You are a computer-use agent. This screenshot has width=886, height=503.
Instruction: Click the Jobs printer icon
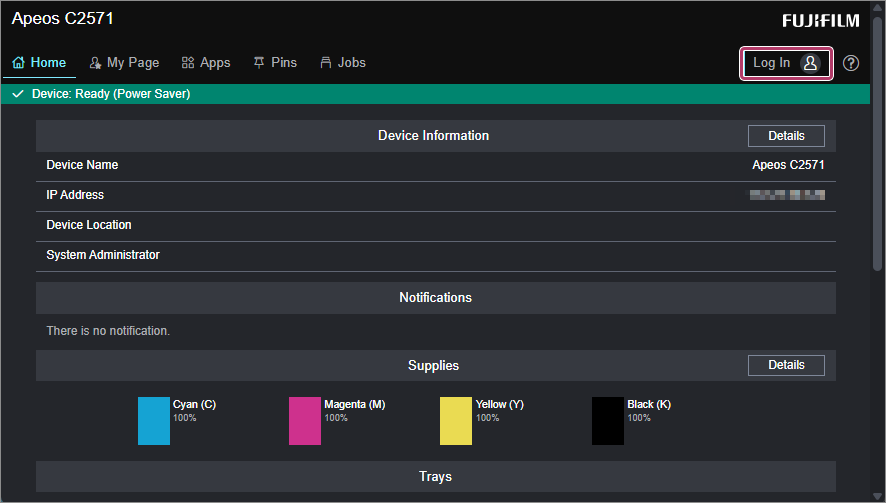[x=326, y=63]
